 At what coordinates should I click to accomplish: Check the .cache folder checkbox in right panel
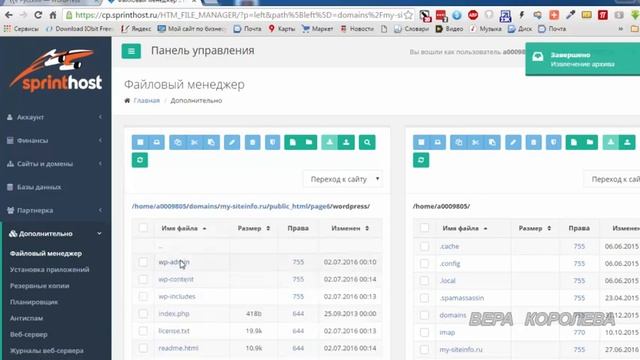(424, 246)
